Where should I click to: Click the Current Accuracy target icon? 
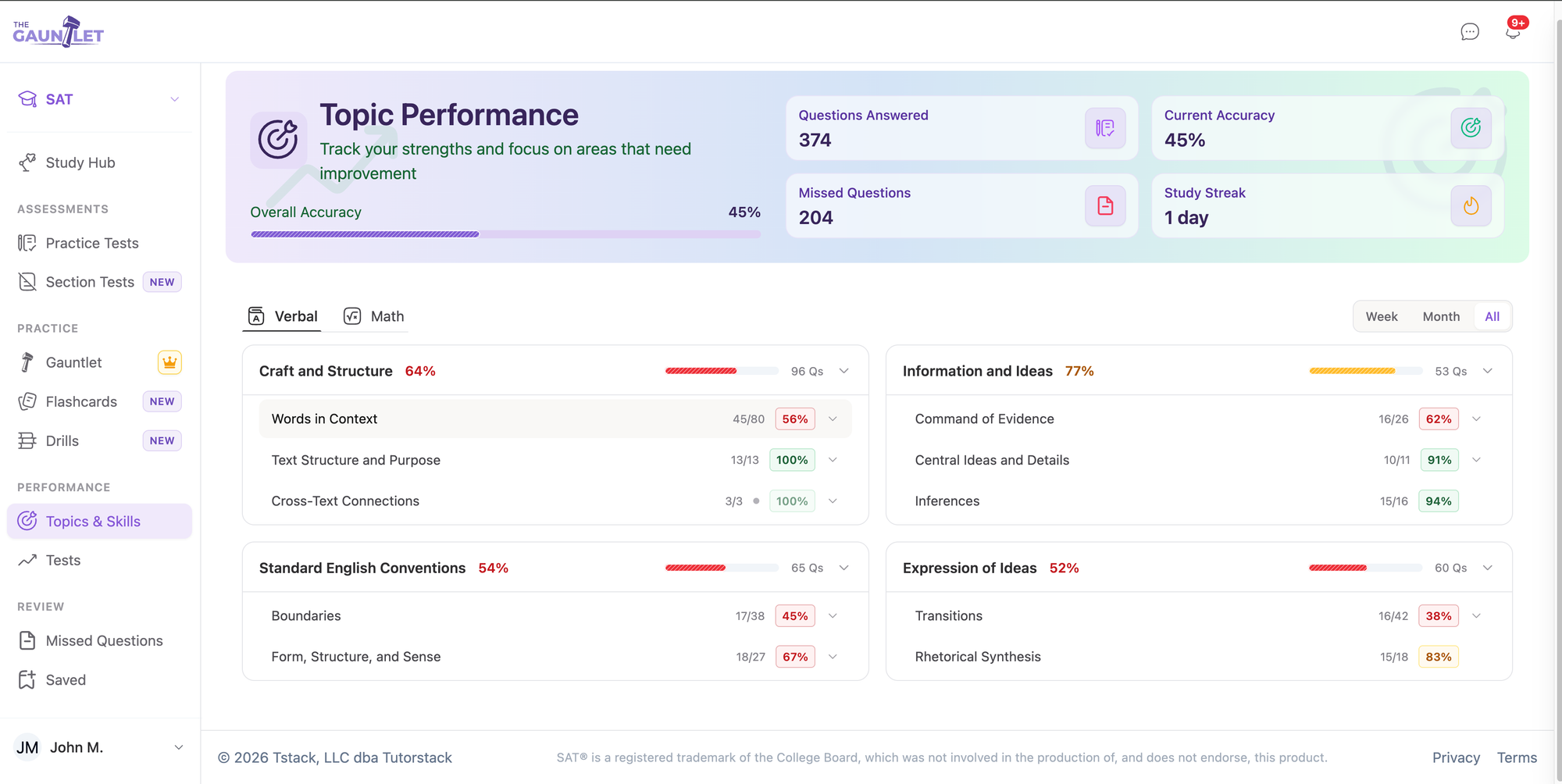(x=1471, y=128)
